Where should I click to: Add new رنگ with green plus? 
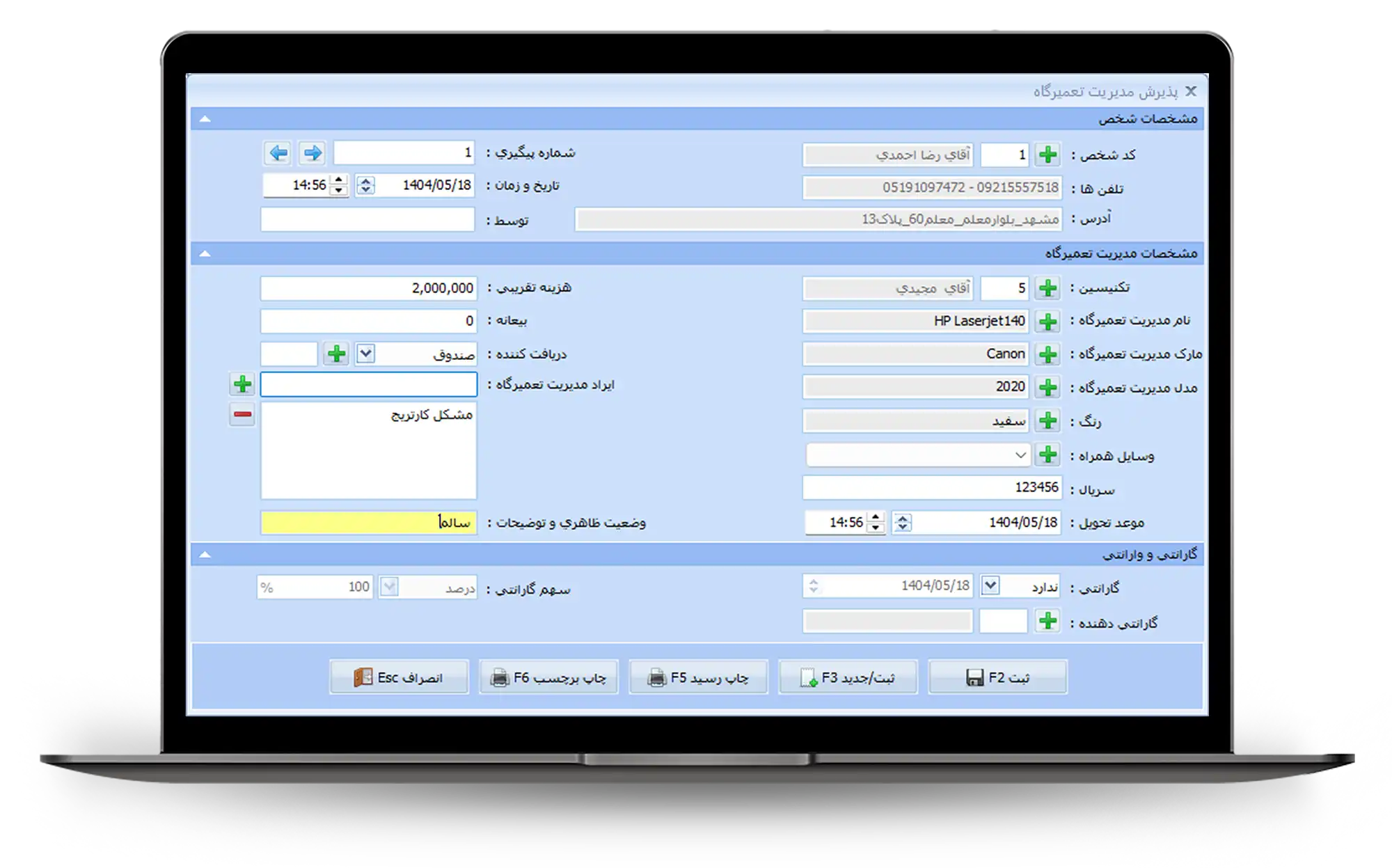[1047, 420]
